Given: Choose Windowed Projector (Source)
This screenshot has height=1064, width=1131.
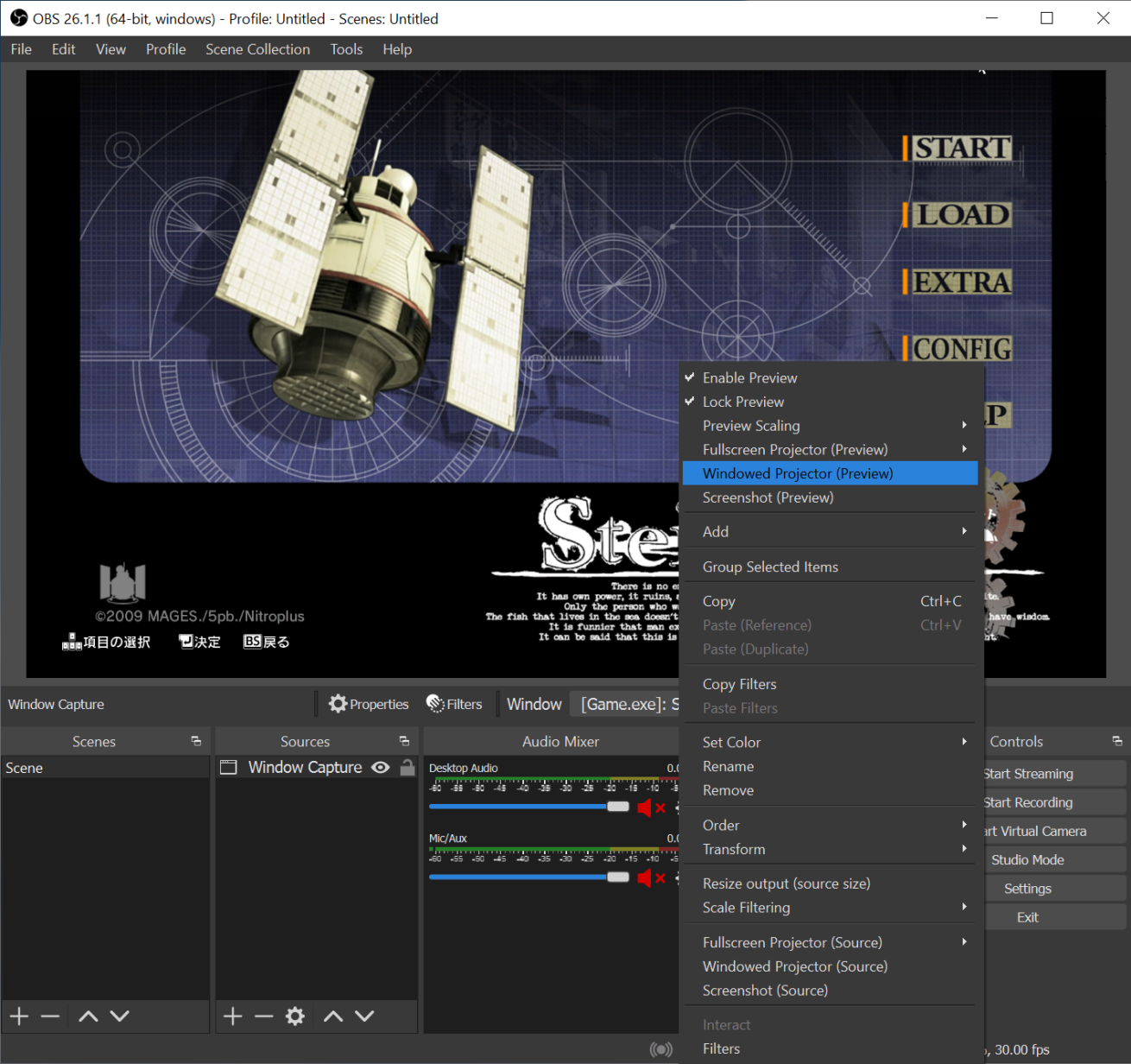Looking at the screenshot, I should [830, 966].
